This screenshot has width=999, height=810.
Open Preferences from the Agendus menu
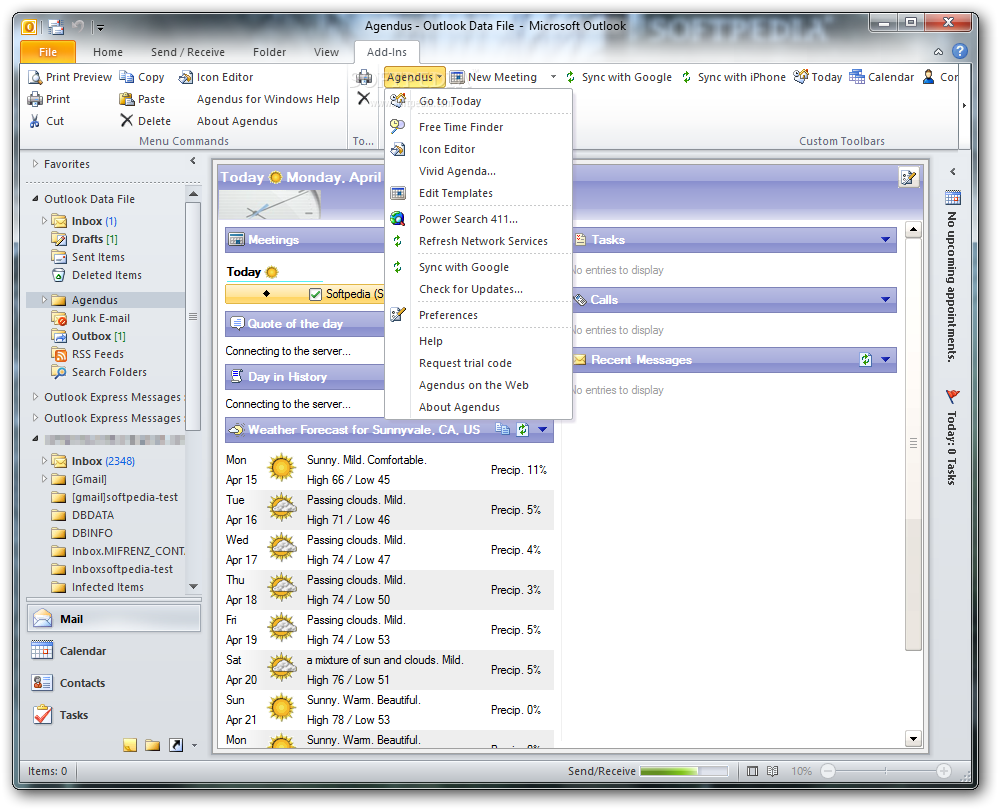coord(479,315)
